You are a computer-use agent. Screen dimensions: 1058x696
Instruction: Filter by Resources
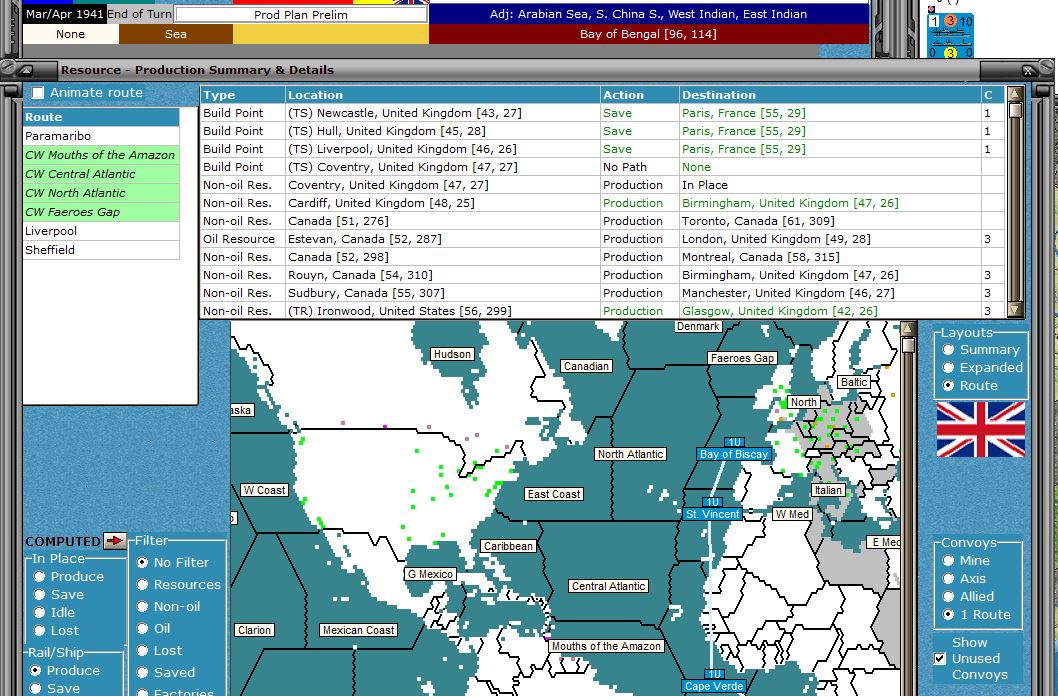point(142,584)
